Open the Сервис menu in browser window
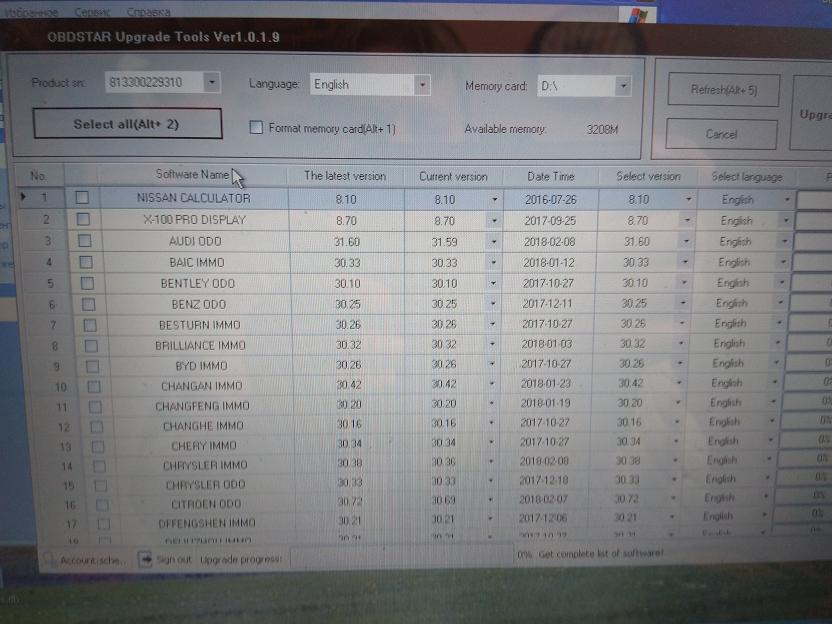Screen dimensions: 832x624 click(x=92, y=12)
